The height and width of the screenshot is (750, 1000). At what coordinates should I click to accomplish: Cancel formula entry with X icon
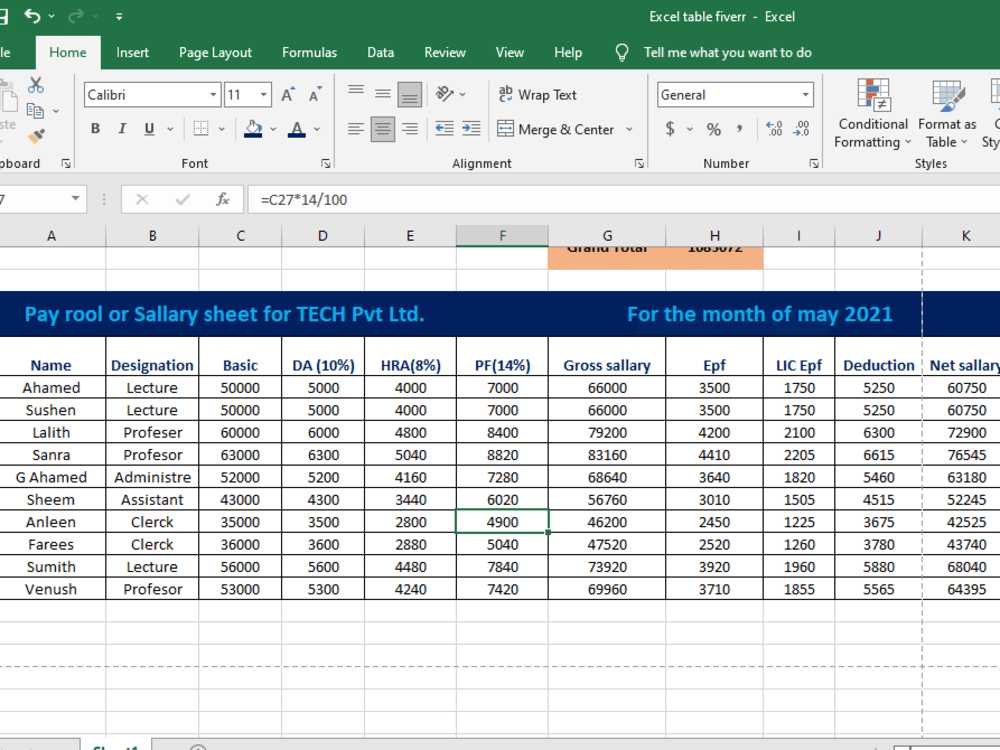142,200
